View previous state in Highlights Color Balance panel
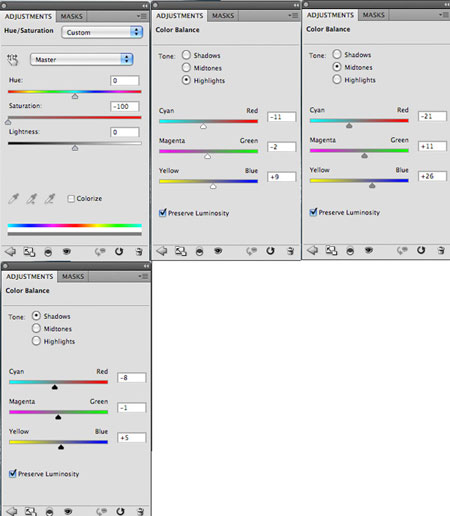Image resolution: width=450 pixels, height=516 pixels. (252, 251)
